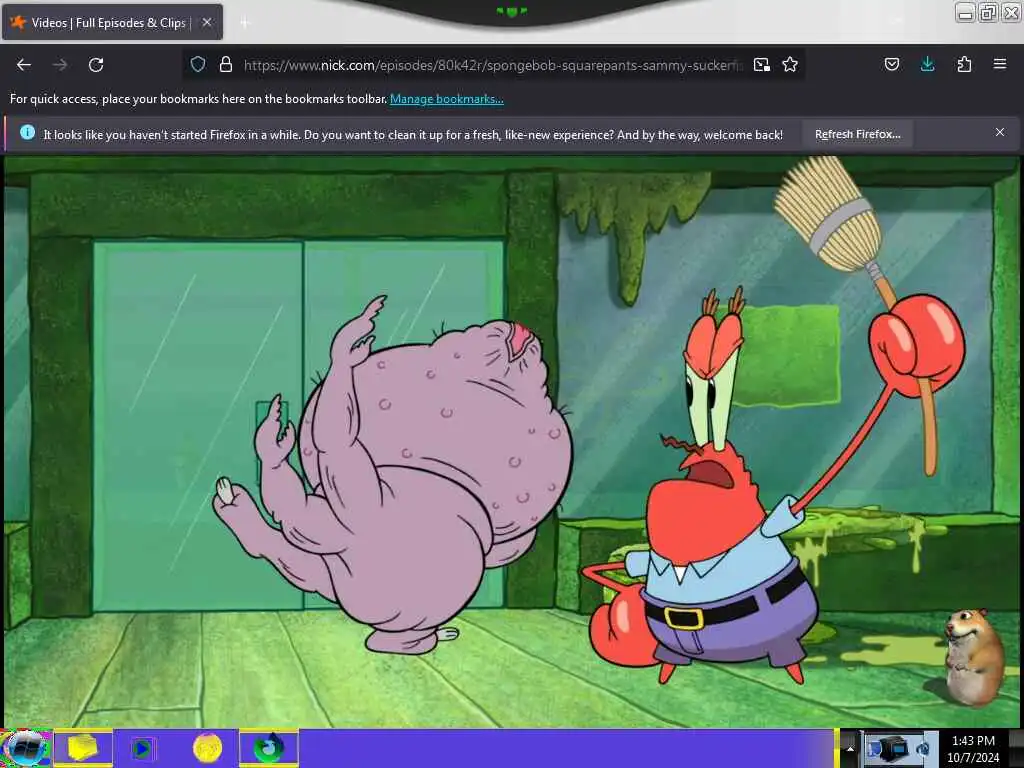Open the Firefox downloads panel

[927, 65]
